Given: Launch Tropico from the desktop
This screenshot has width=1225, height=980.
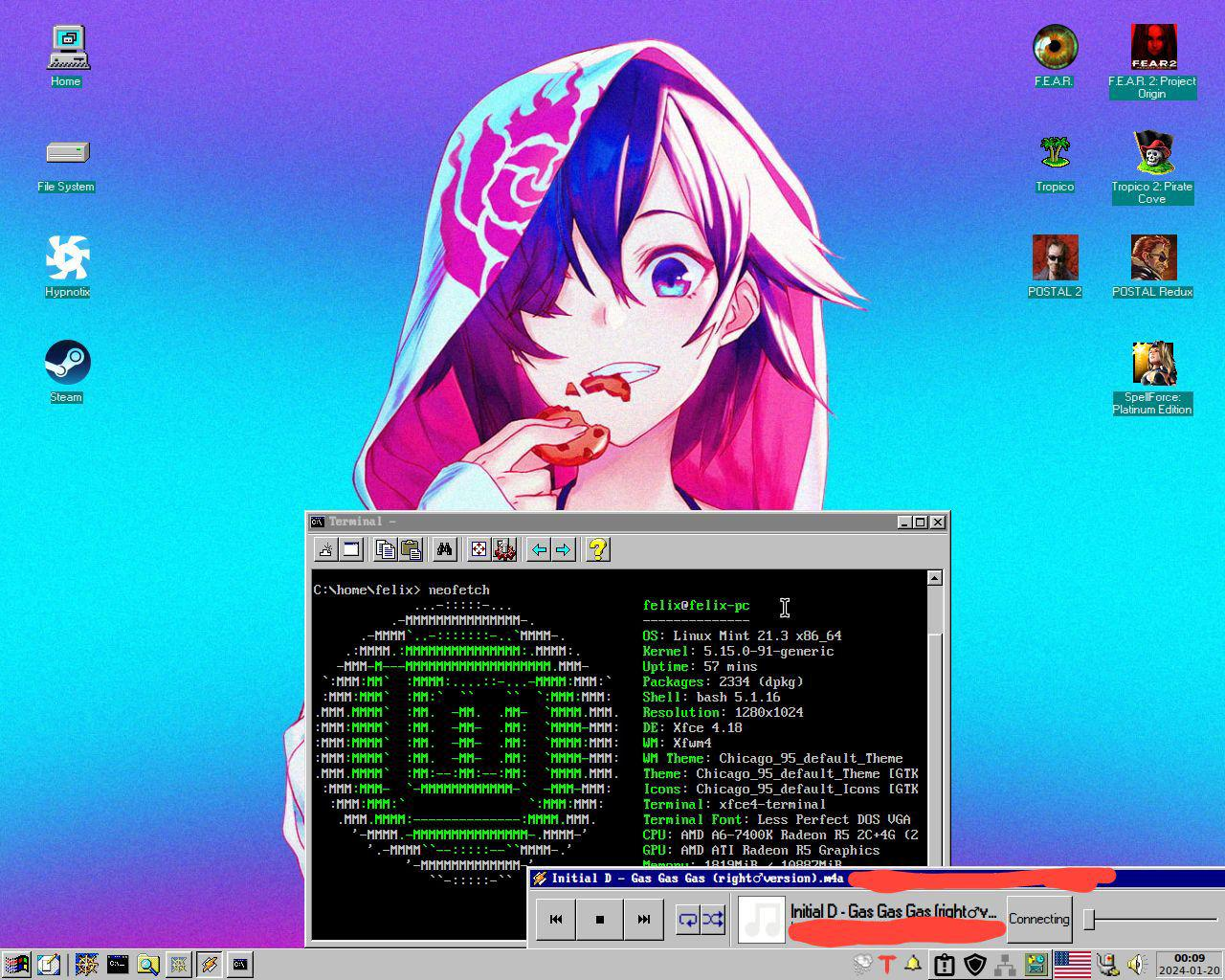Looking at the screenshot, I should tap(1055, 163).
